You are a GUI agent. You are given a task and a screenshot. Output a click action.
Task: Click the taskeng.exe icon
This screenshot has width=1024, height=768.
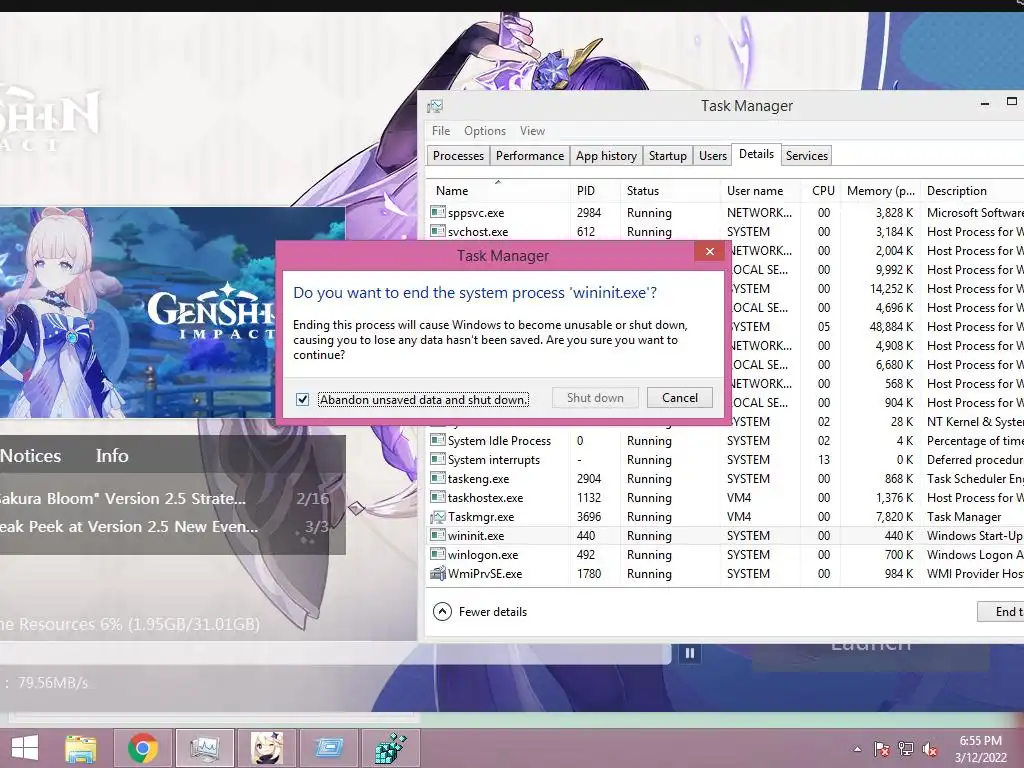438,478
